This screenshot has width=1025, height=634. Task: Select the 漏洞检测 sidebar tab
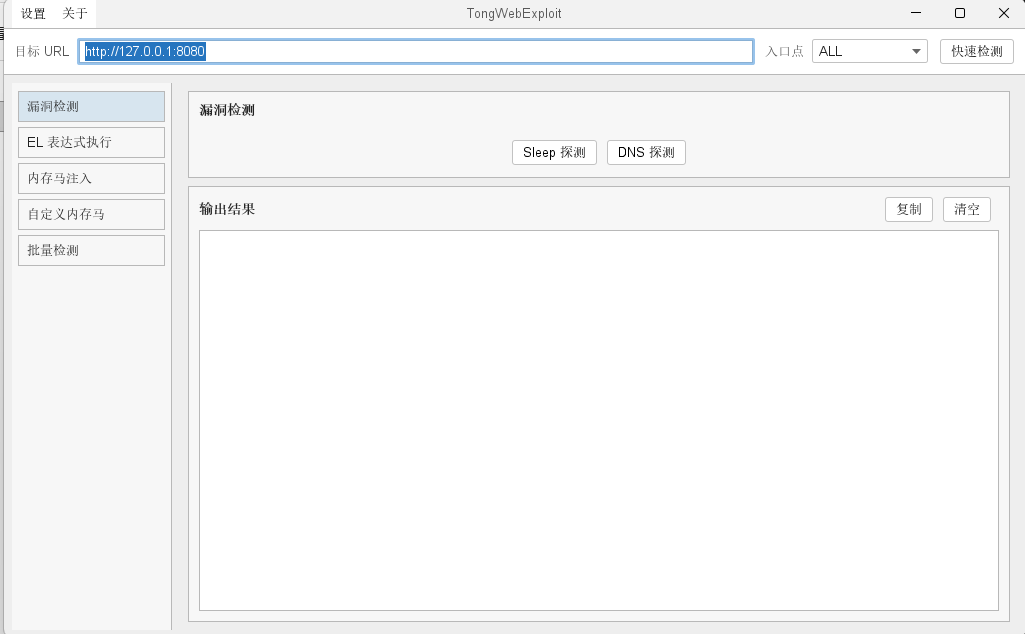tap(92, 107)
